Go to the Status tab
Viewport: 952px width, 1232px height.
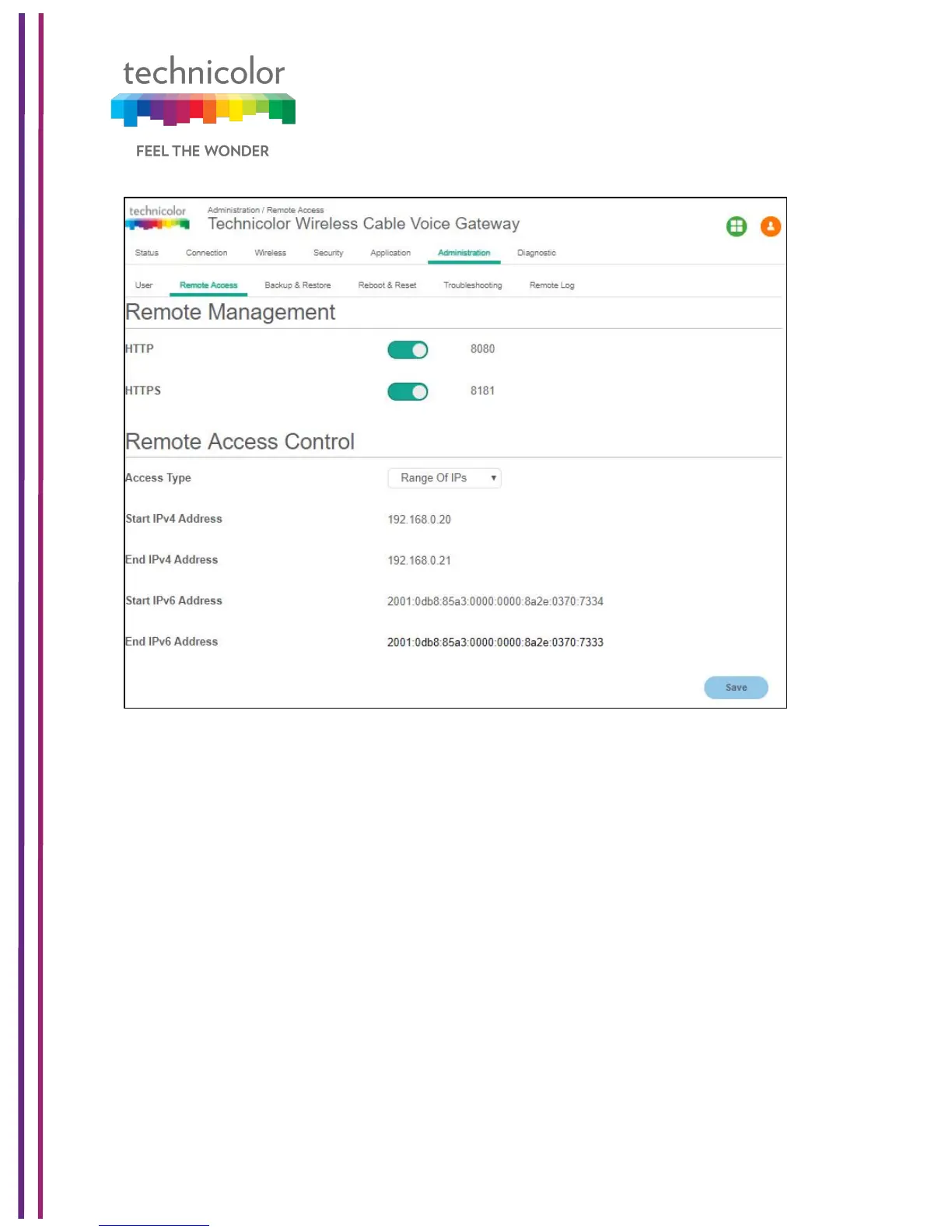click(146, 253)
